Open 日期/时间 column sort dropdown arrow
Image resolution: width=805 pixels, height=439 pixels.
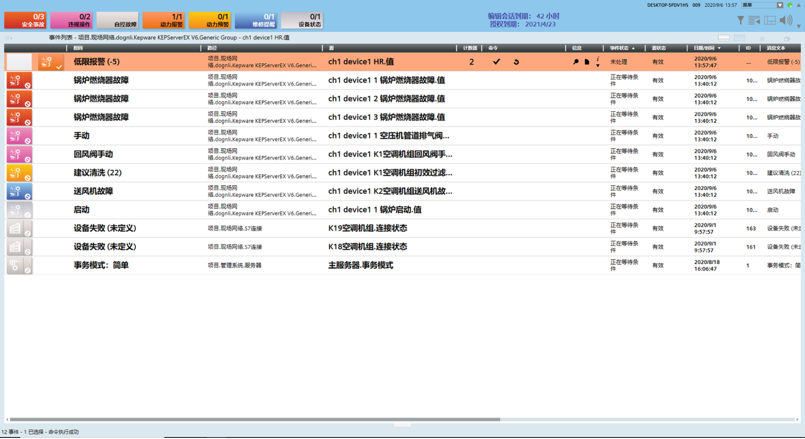coord(719,48)
